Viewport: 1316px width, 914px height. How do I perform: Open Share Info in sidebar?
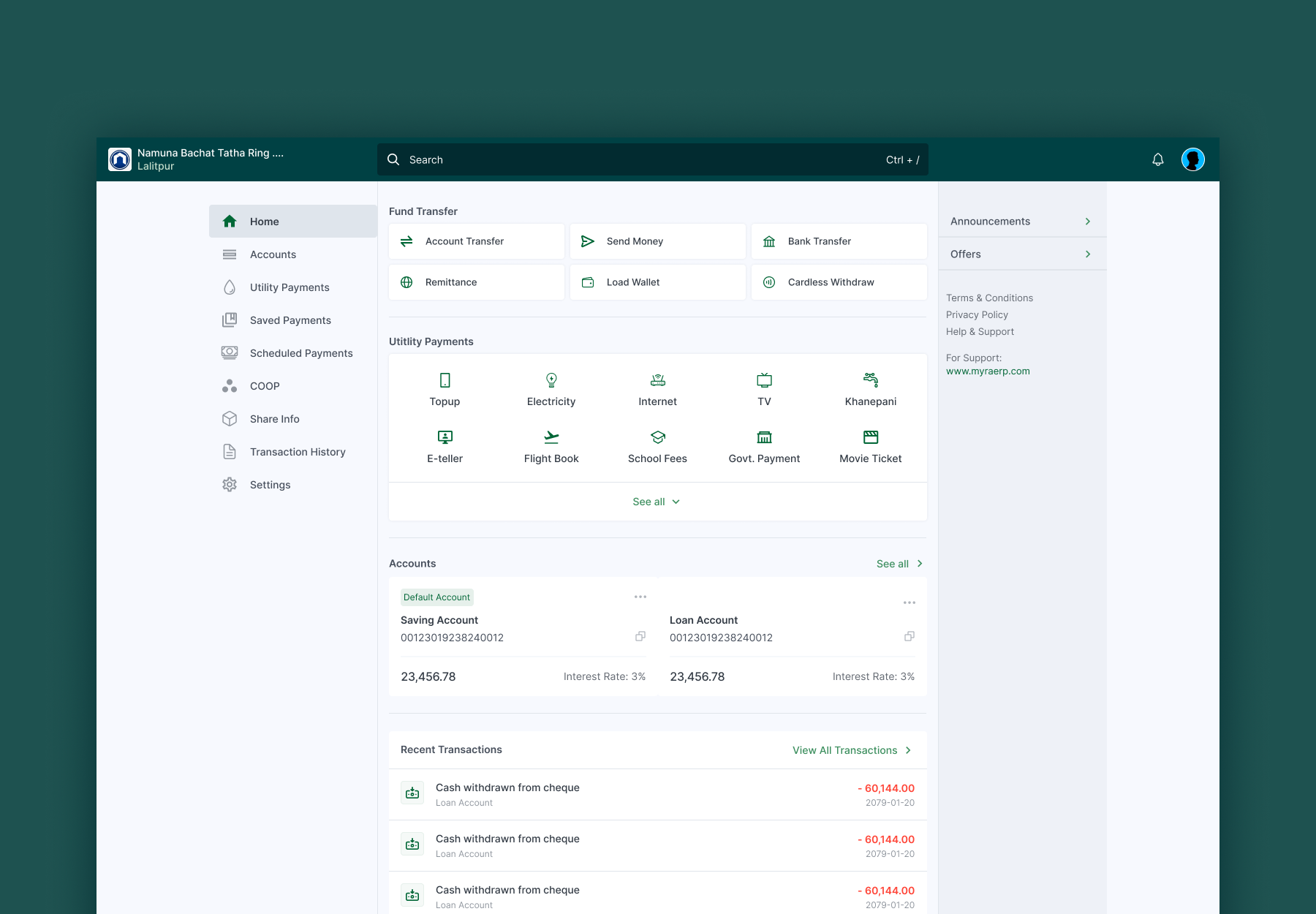click(293, 418)
